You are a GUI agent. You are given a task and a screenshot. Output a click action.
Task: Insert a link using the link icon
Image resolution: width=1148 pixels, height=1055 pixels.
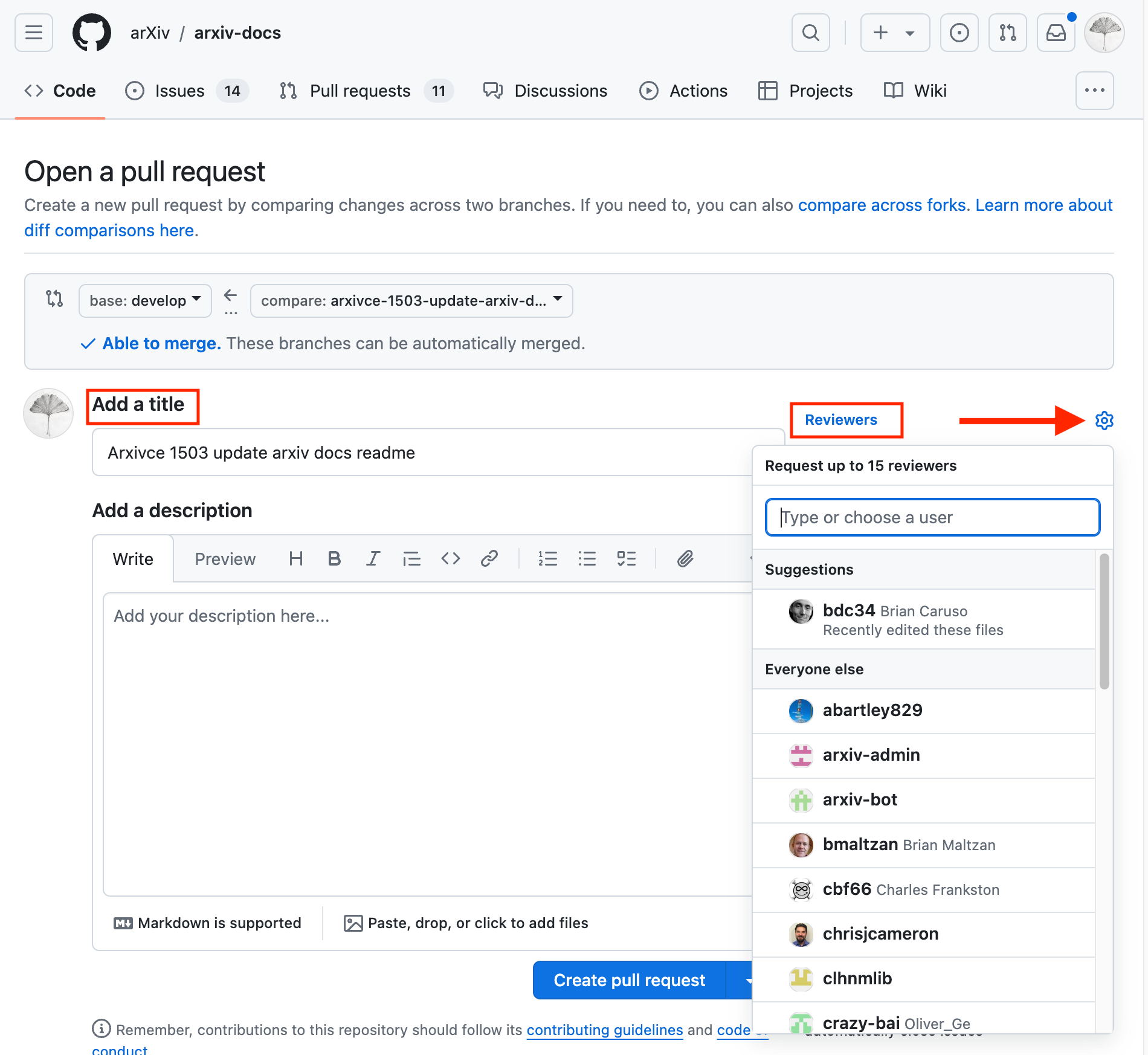(489, 559)
